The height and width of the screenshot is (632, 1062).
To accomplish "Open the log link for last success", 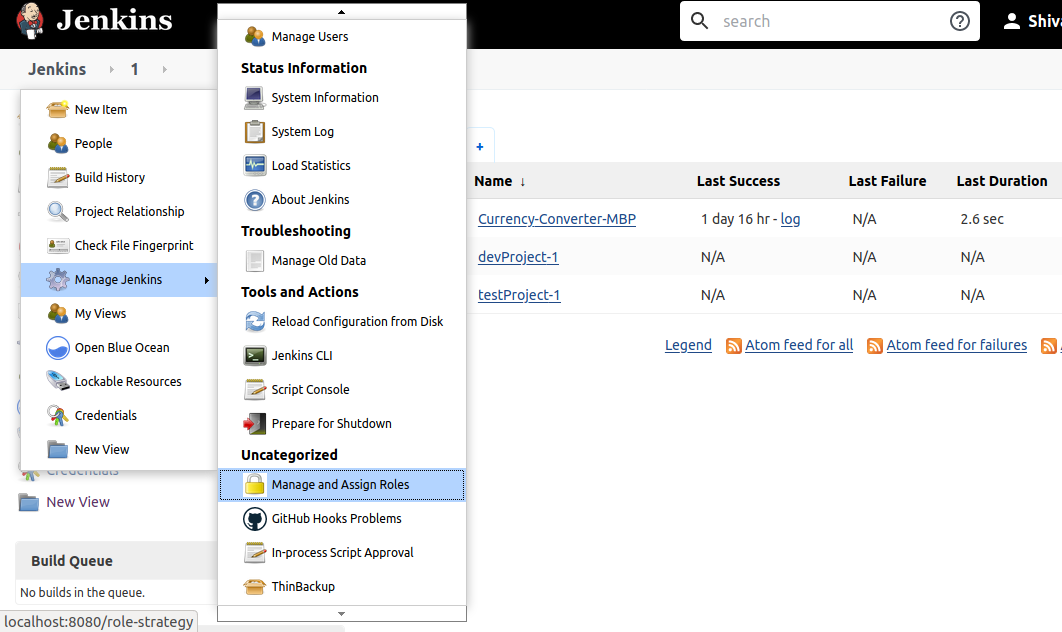I will [x=790, y=219].
